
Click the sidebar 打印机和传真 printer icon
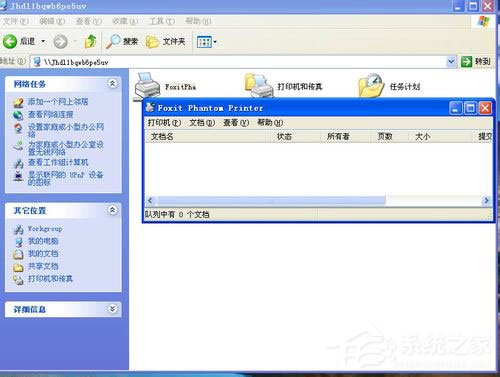tap(18, 279)
